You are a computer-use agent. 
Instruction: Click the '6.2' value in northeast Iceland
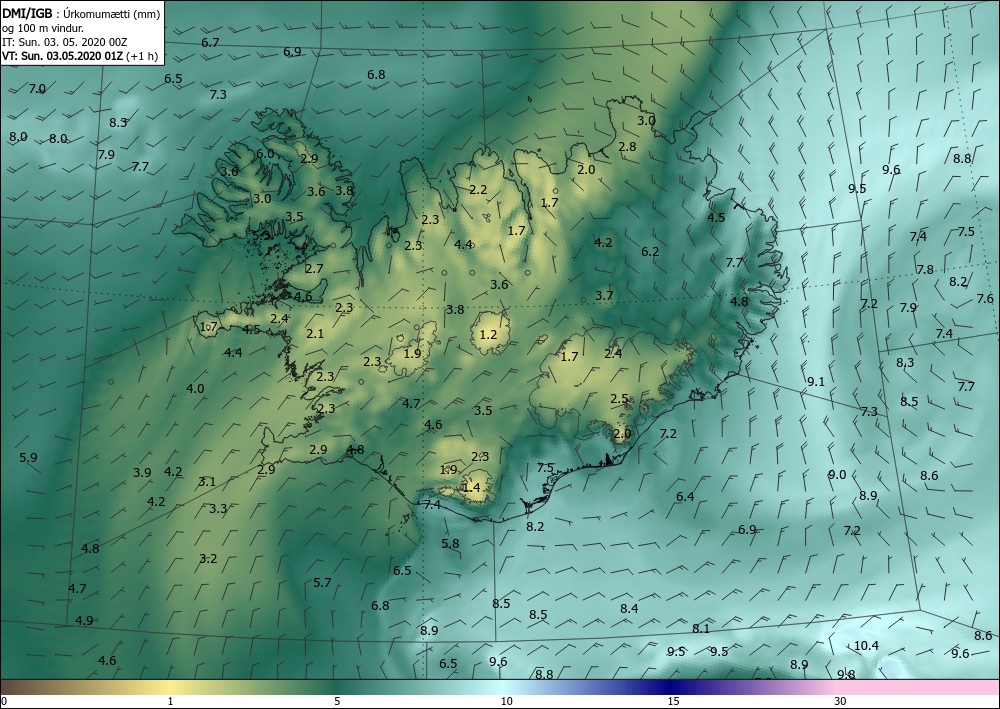click(650, 252)
